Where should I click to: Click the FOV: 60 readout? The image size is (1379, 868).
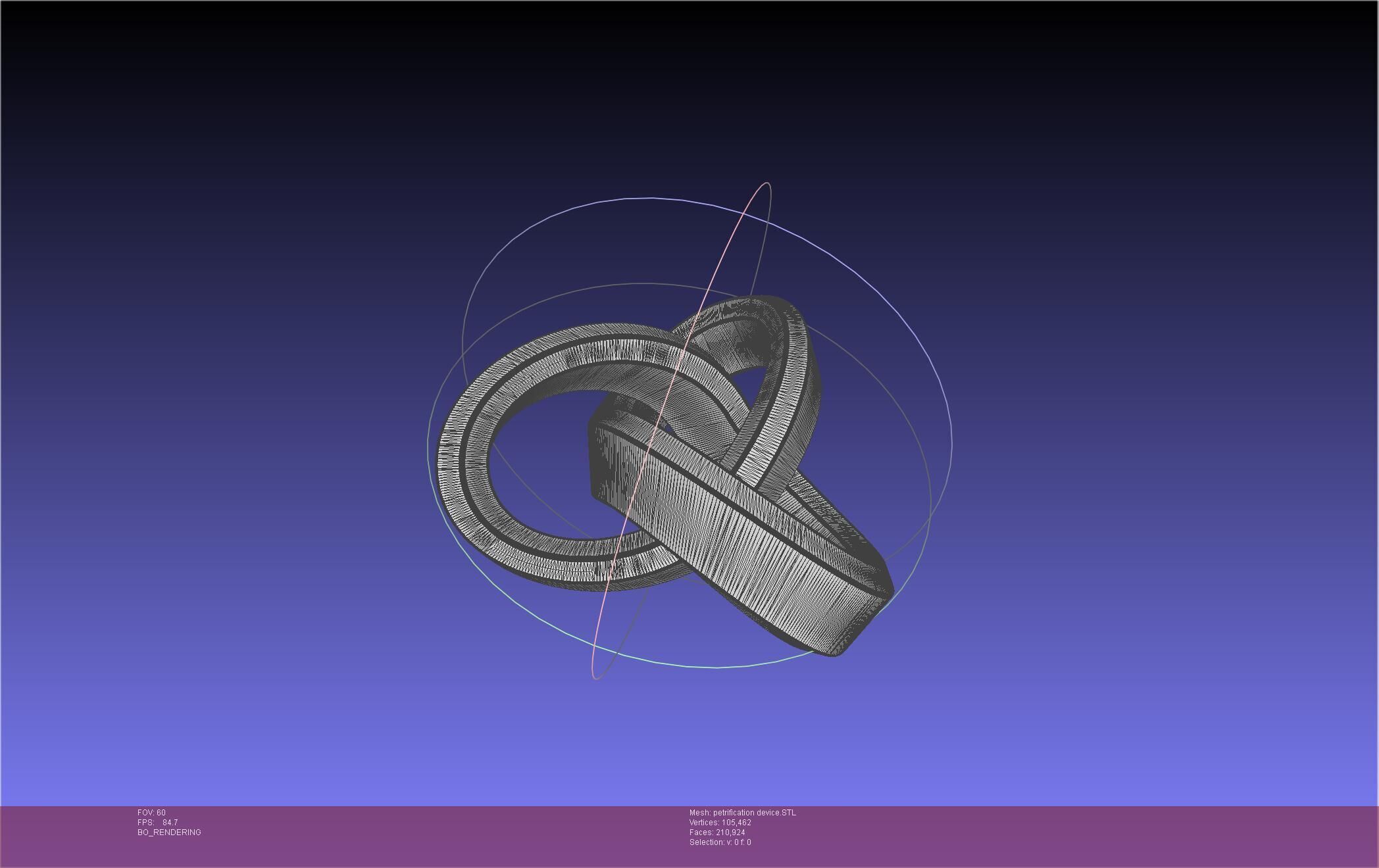click(151, 813)
